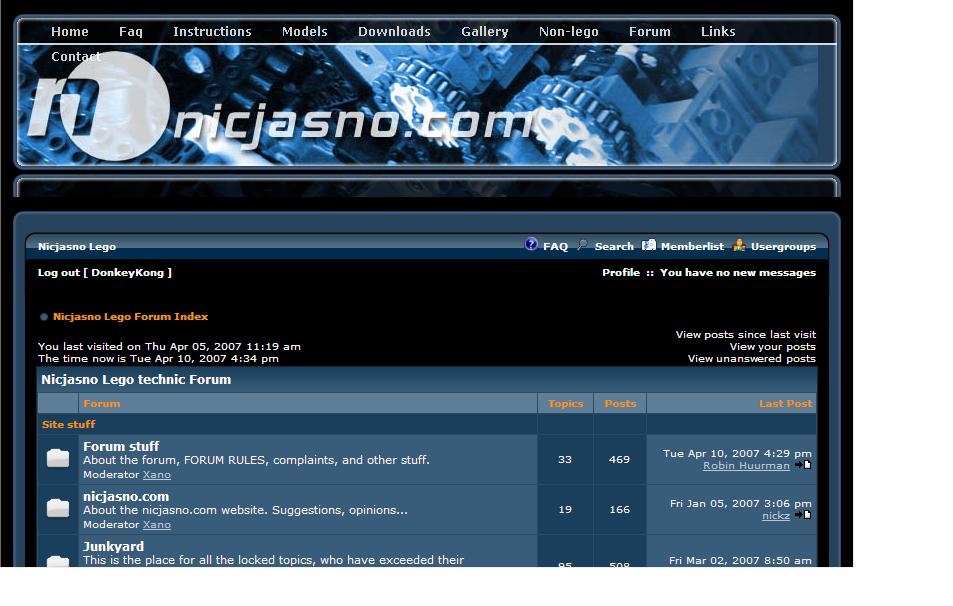The width and height of the screenshot is (953, 606).
Task: Open the Forum stuff forum
Action: pos(121,446)
